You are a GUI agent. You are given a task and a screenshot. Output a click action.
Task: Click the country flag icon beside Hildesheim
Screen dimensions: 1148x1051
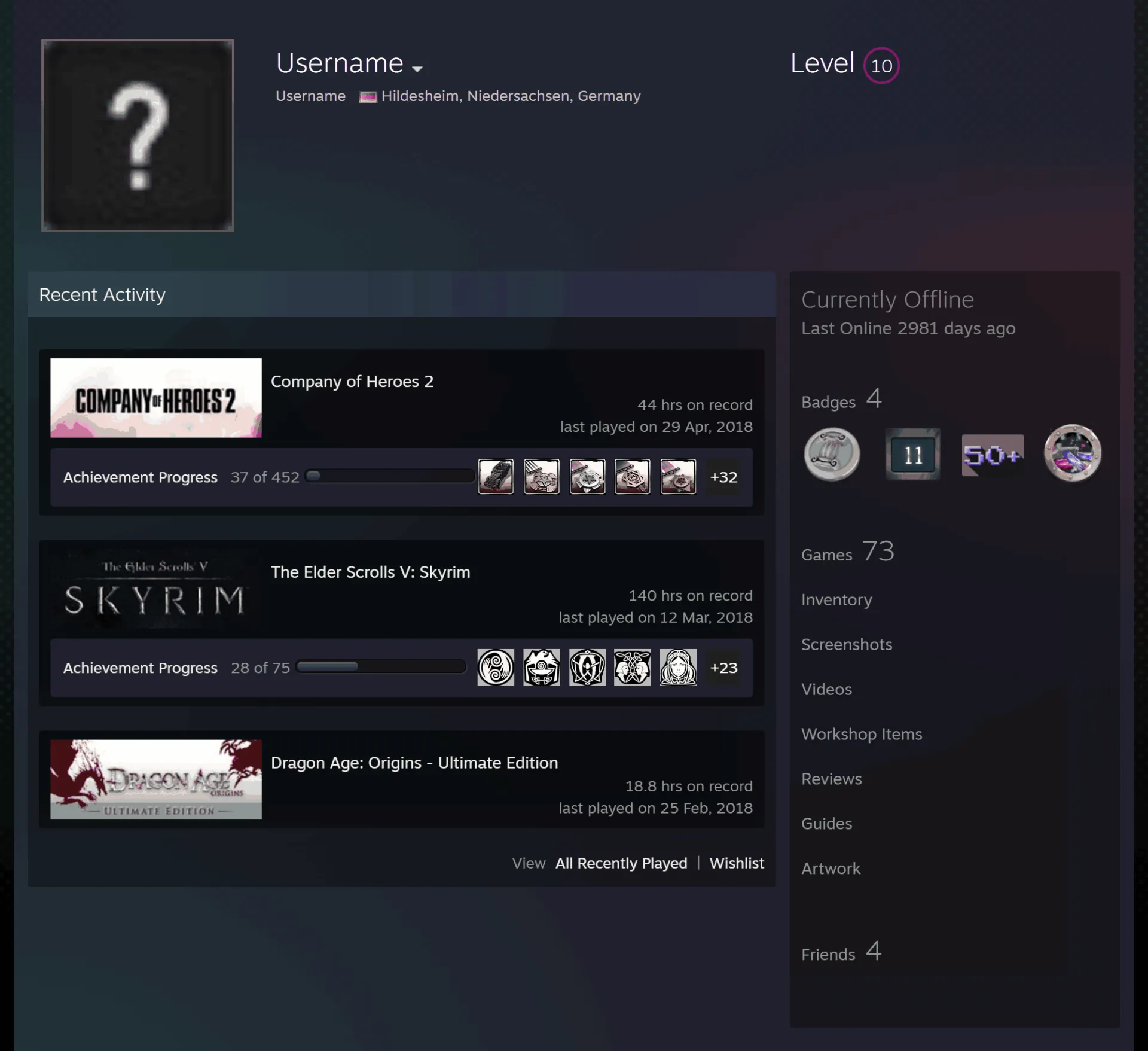tap(368, 97)
